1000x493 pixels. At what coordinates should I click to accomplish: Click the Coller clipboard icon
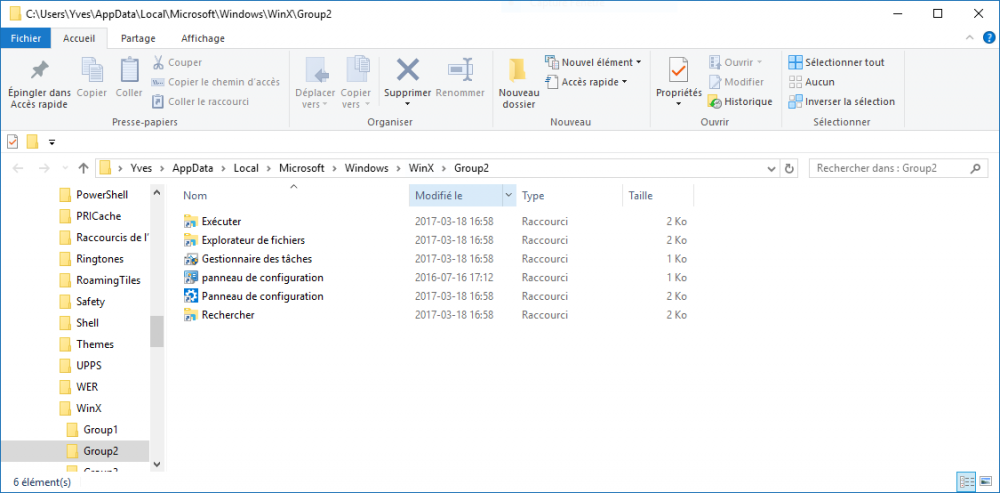point(129,70)
